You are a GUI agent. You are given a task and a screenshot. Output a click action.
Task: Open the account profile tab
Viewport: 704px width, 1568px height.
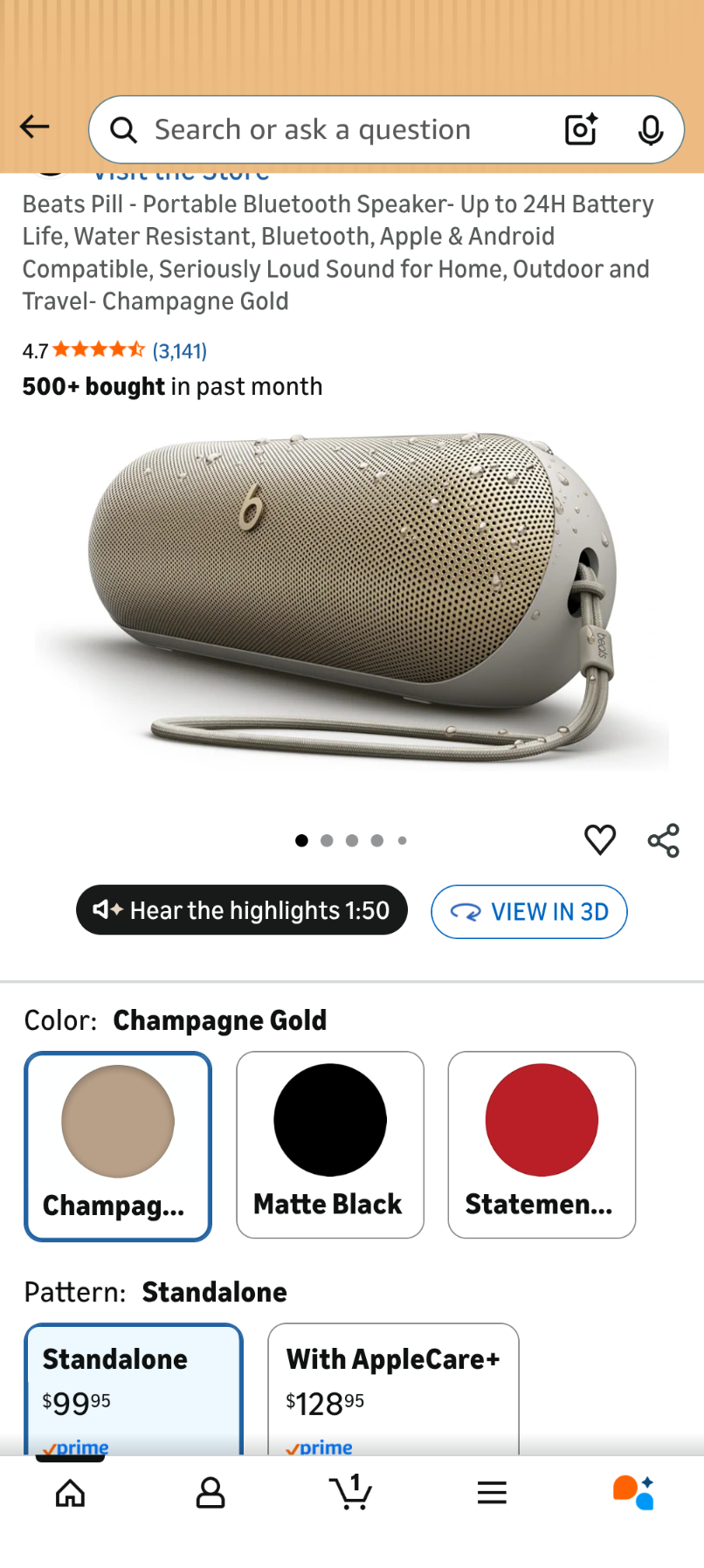coord(211,1493)
